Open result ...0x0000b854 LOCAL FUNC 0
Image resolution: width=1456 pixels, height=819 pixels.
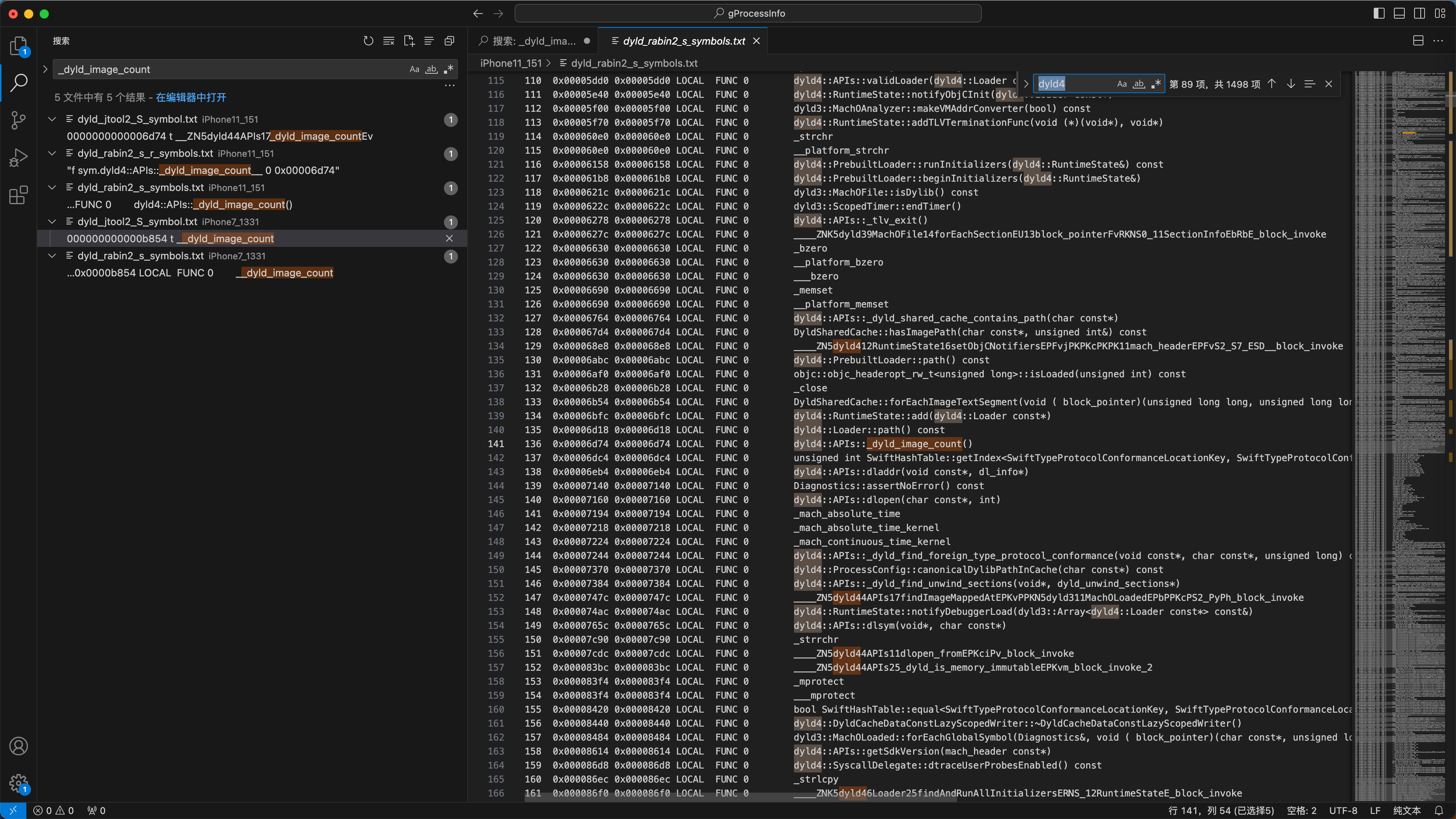click(x=200, y=273)
